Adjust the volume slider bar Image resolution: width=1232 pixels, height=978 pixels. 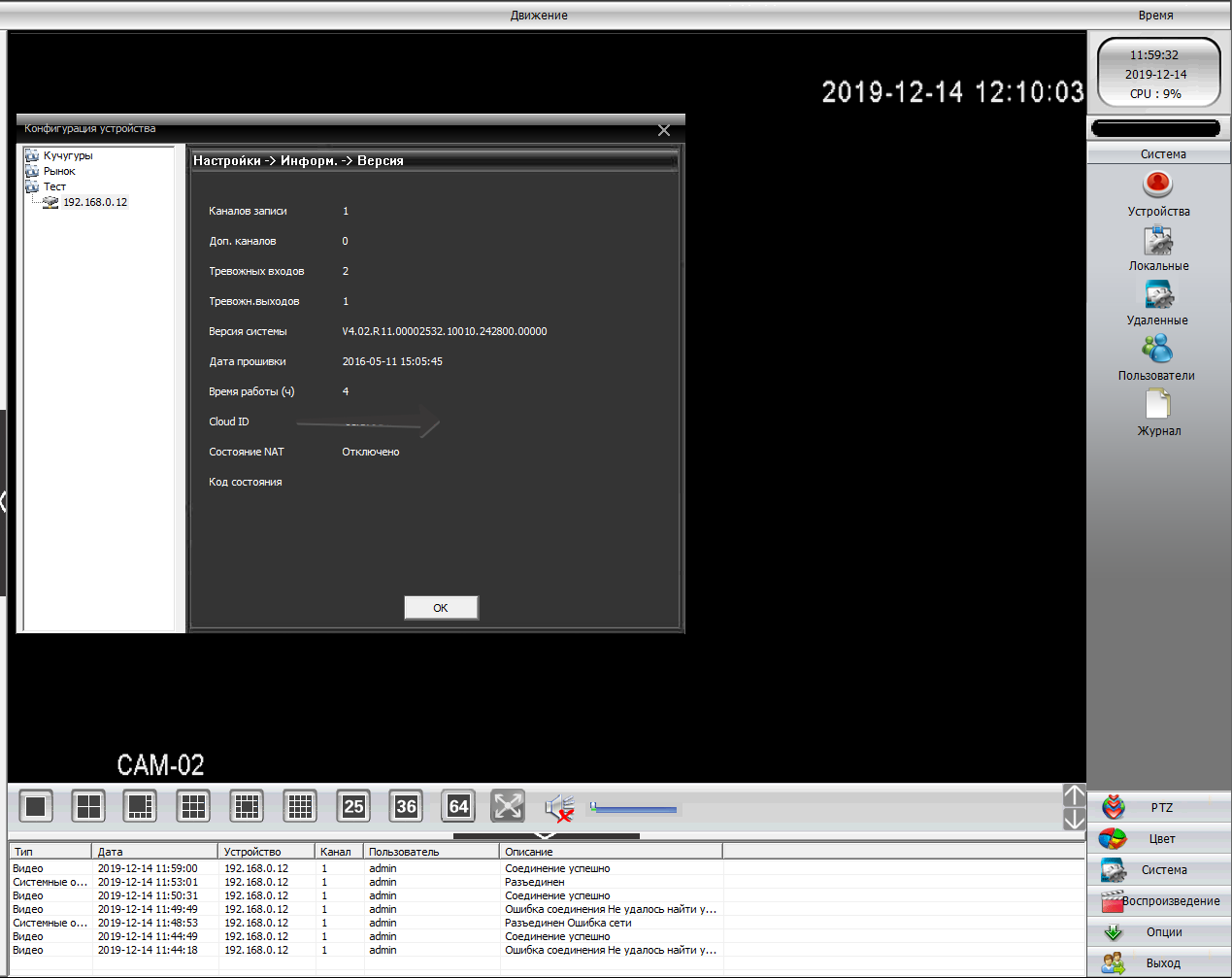click(x=635, y=808)
